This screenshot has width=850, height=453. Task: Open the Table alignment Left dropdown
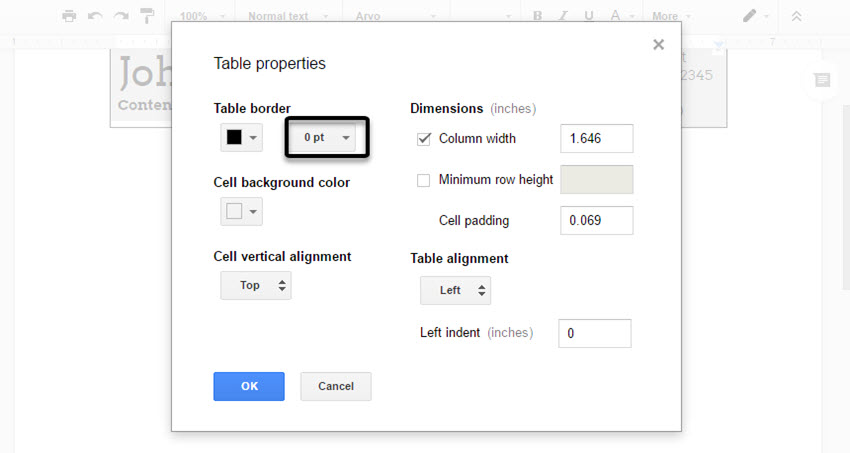click(x=455, y=290)
